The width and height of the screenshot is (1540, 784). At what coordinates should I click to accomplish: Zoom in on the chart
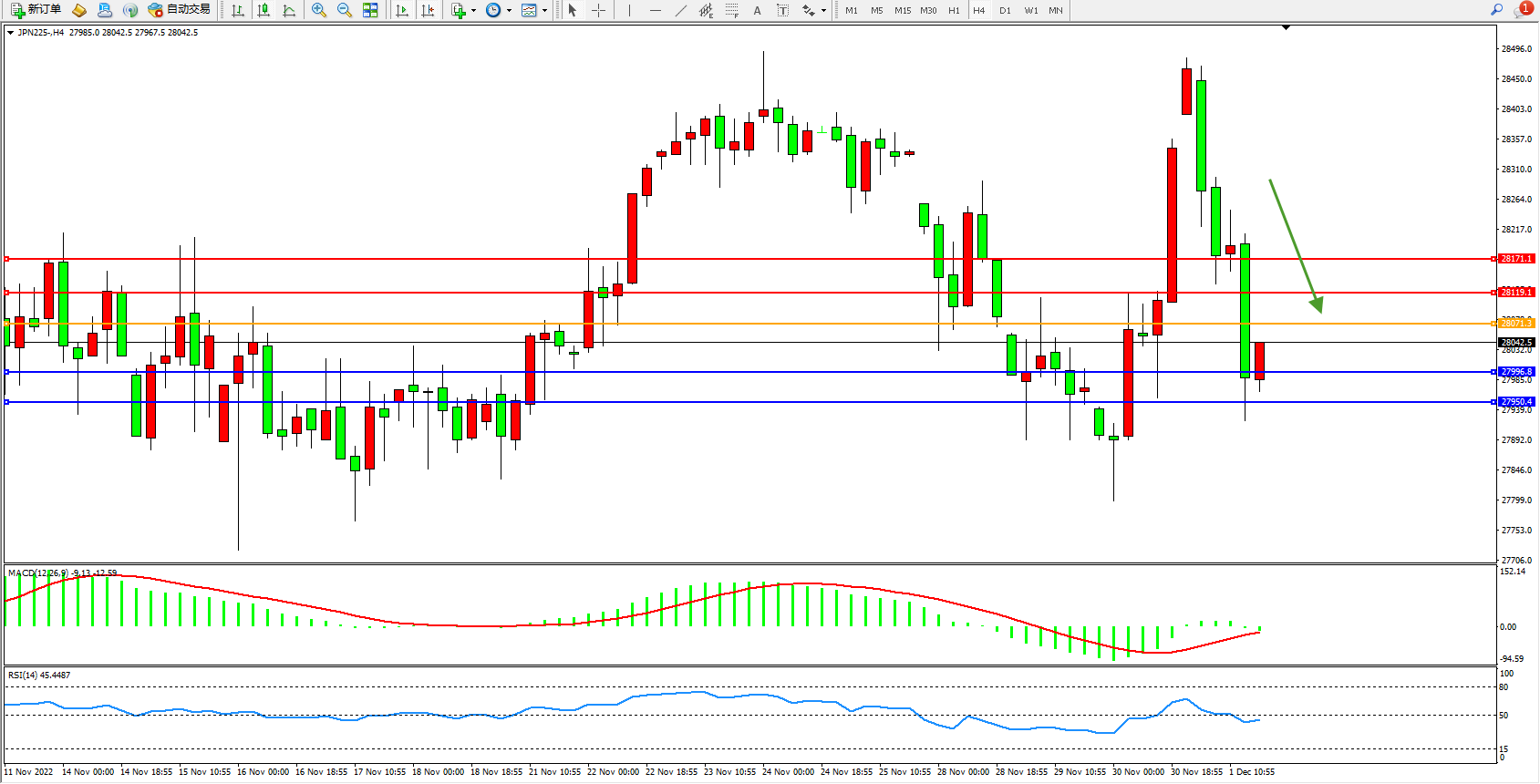319,10
